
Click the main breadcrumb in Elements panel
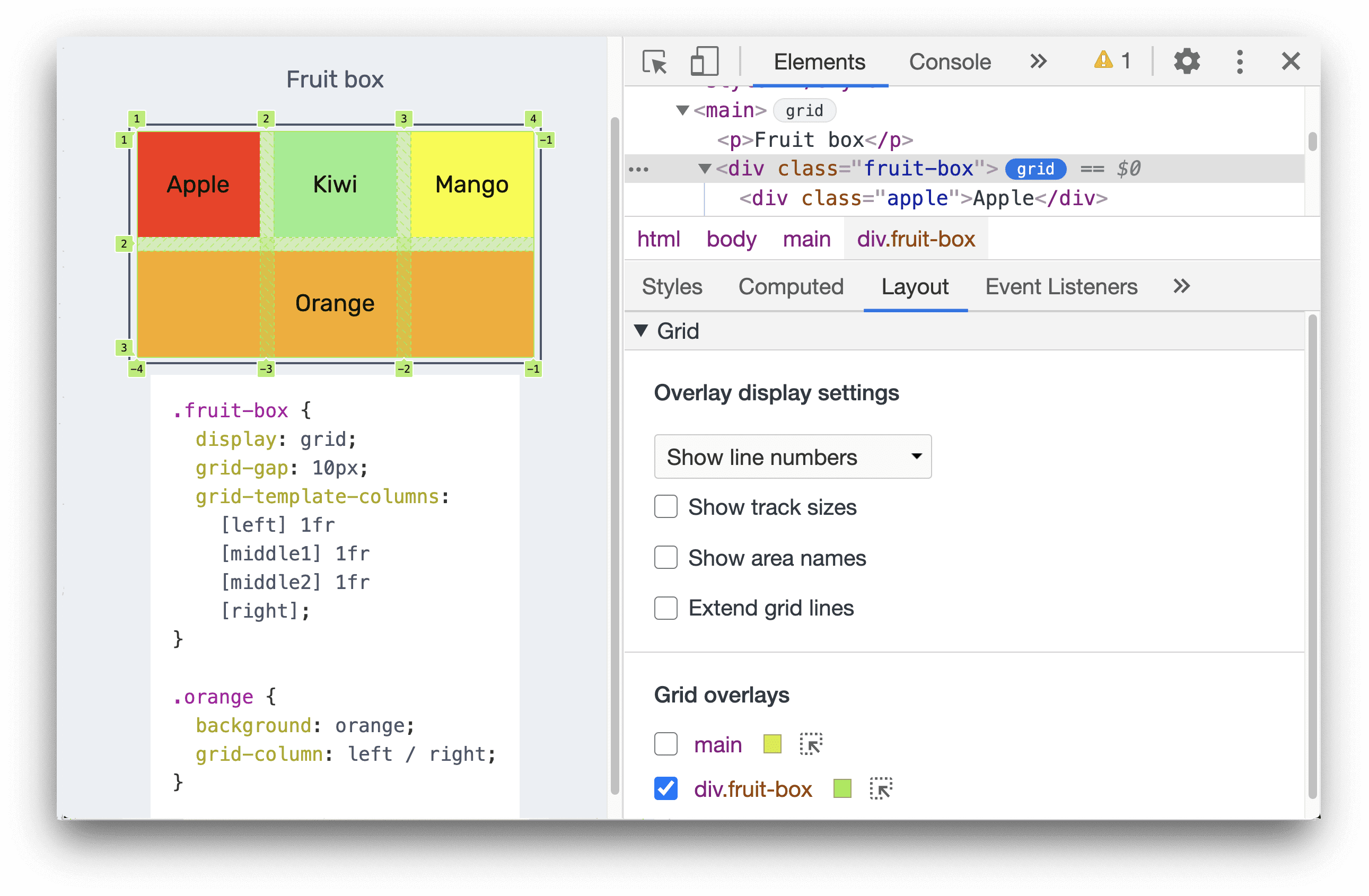804,240
